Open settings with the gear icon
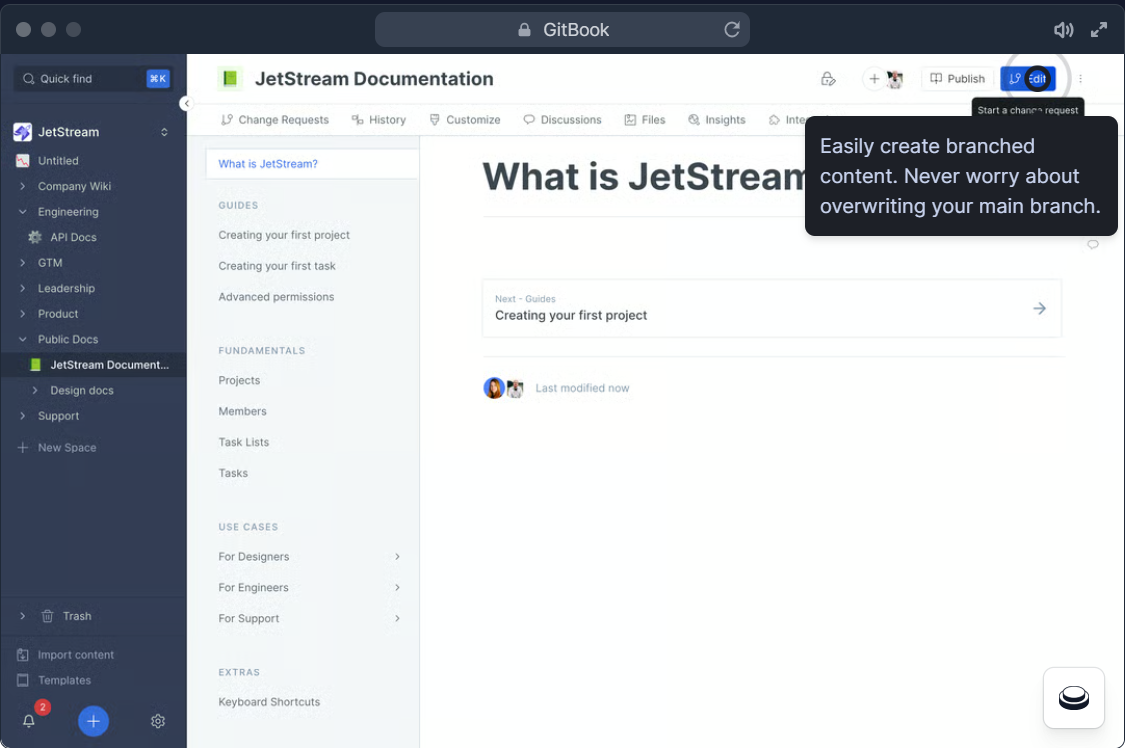 click(158, 721)
